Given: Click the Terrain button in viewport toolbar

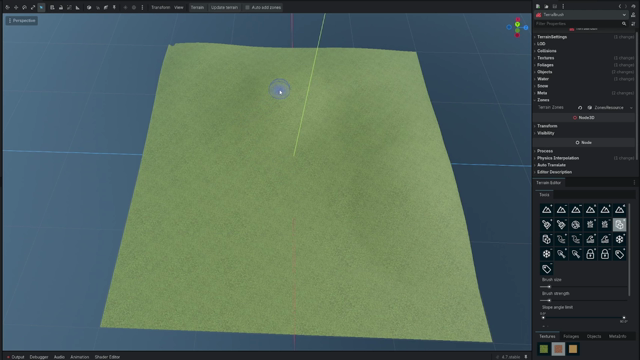Looking at the screenshot, I should pyautogui.click(x=197, y=7).
